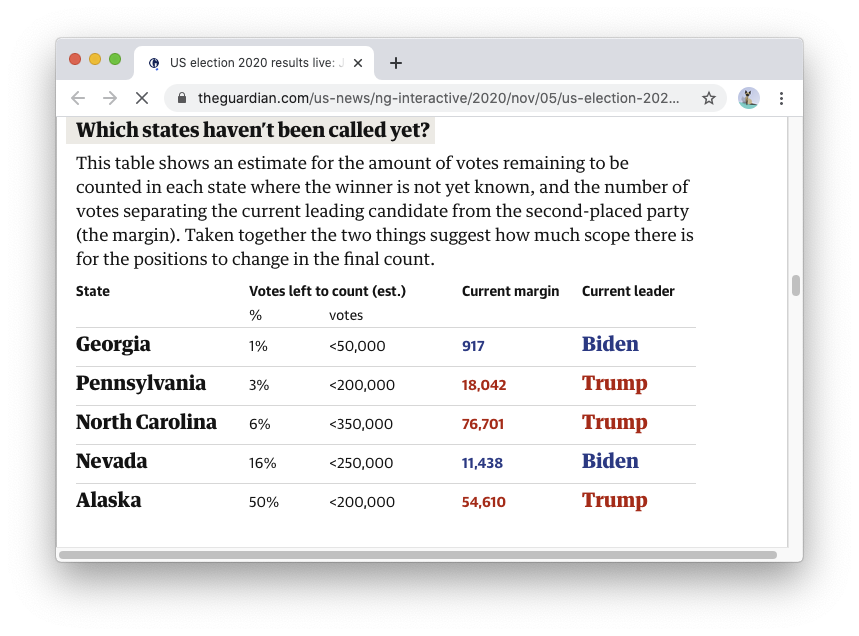View site security lock info

[182, 98]
